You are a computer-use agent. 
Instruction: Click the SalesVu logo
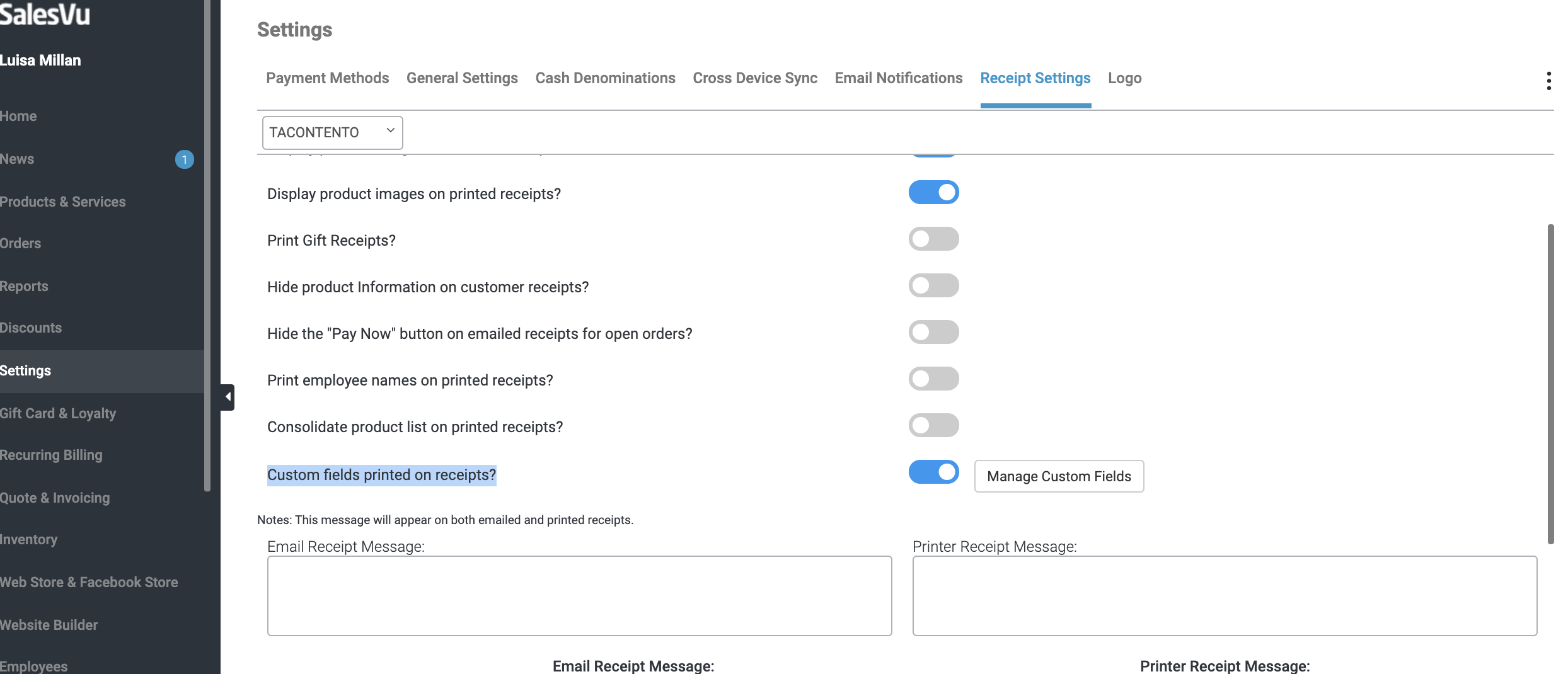[45, 14]
